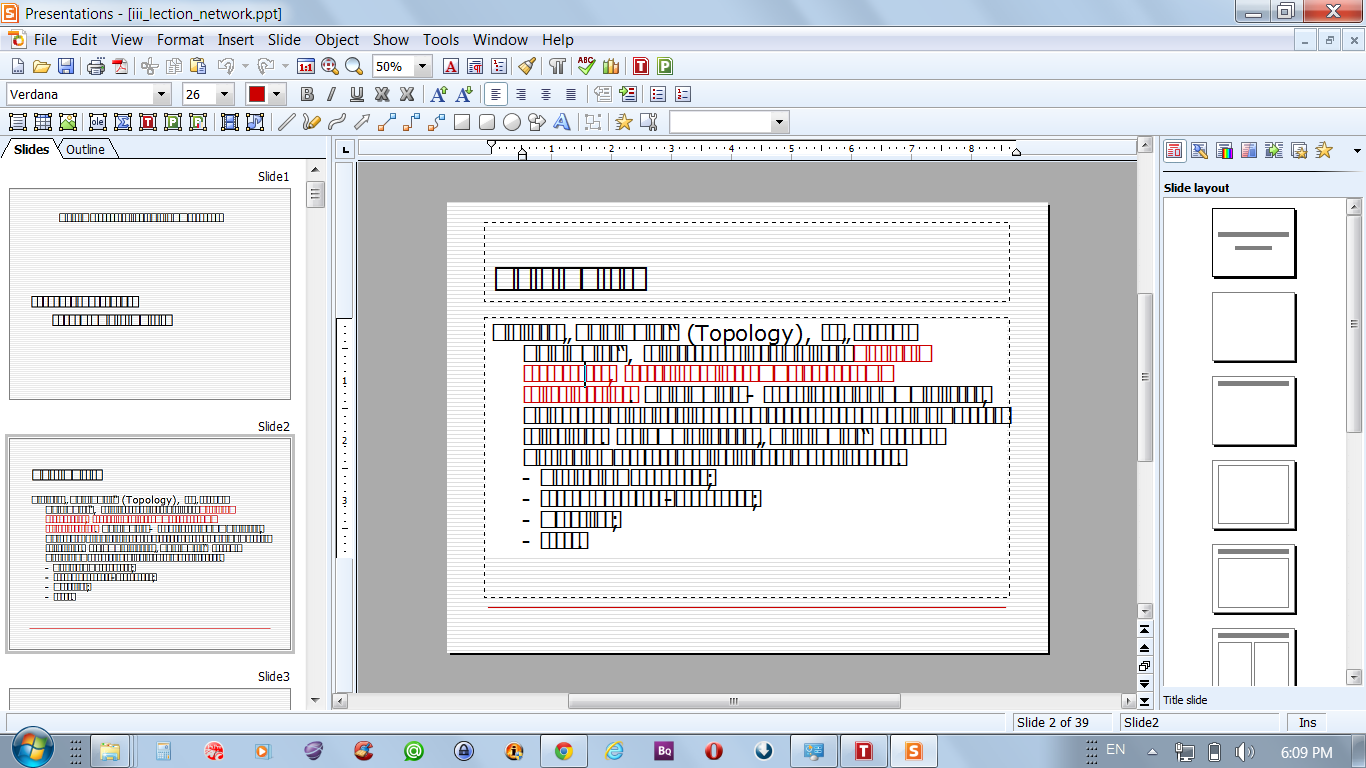This screenshot has height=768, width=1366.
Task: Insert a table frame from toolbar
Action: coord(43,123)
